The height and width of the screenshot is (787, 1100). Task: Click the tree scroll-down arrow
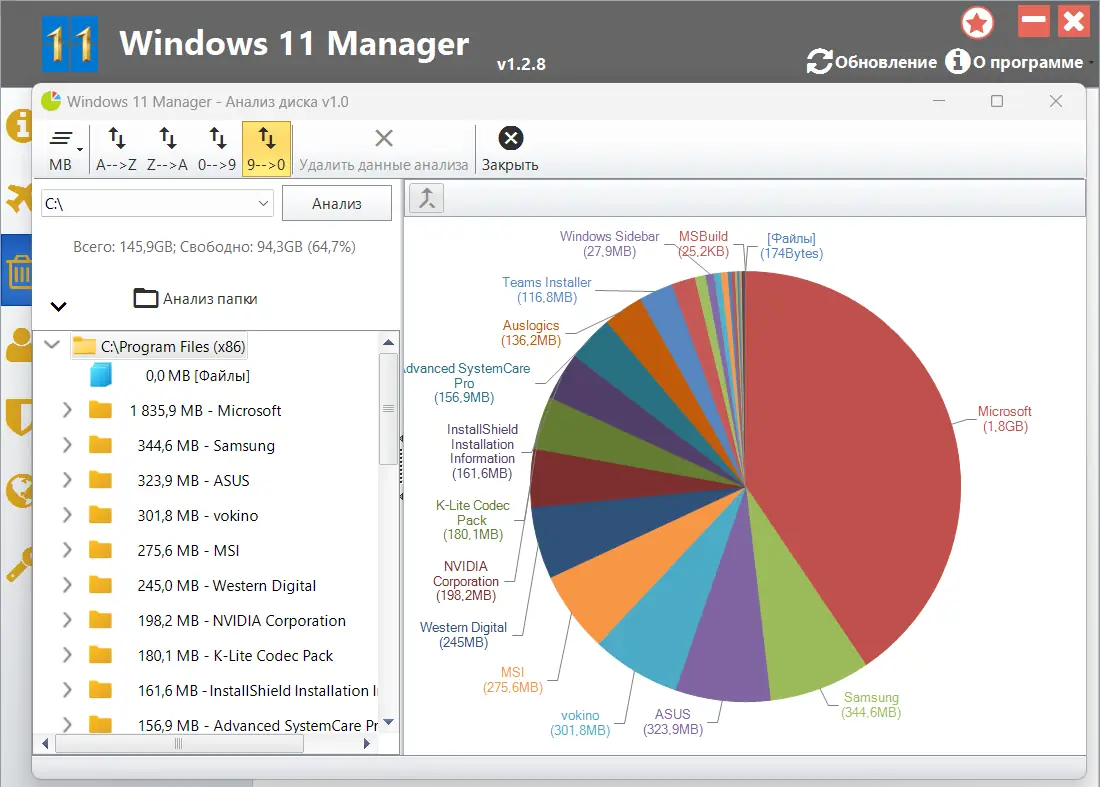click(x=389, y=722)
